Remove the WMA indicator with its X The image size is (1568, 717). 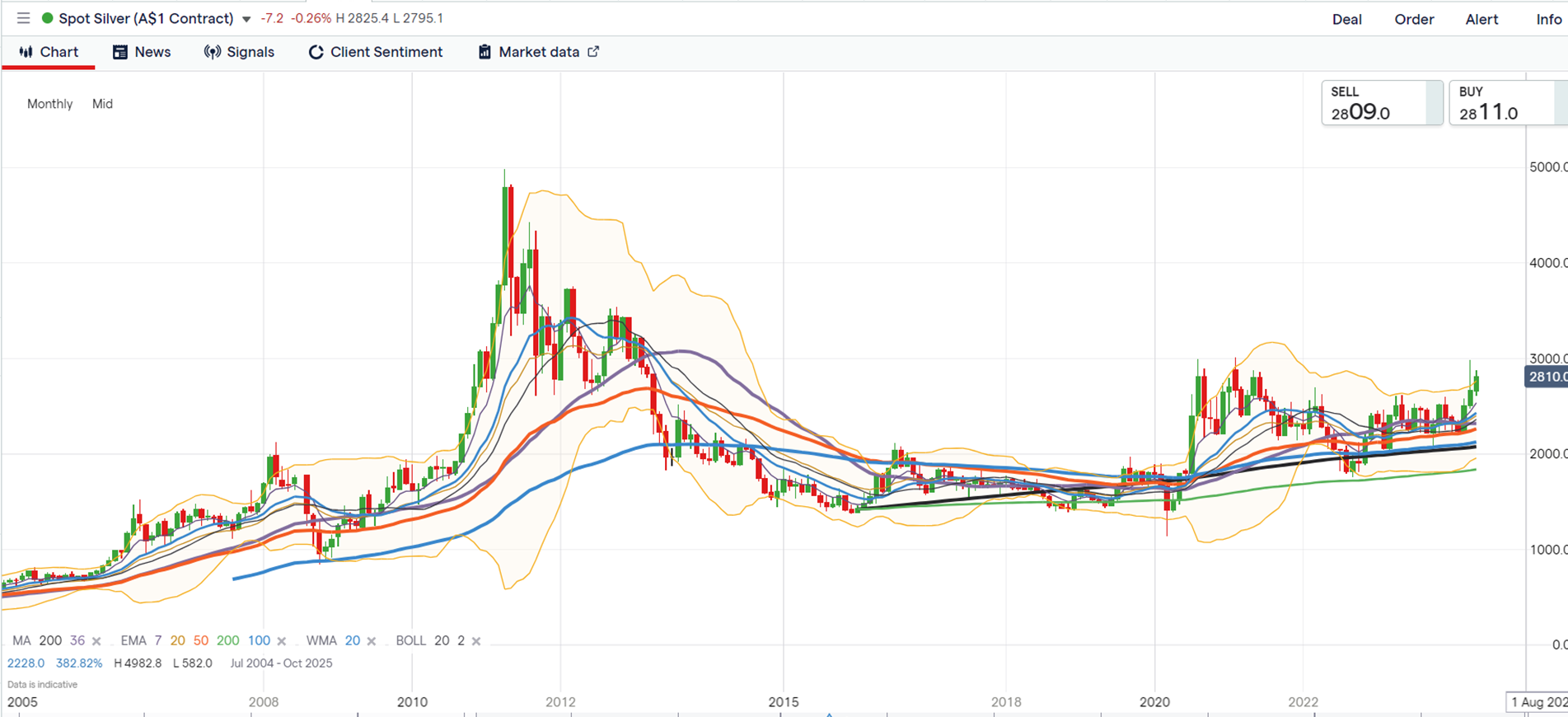pyautogui.click(x=372, y=641)
